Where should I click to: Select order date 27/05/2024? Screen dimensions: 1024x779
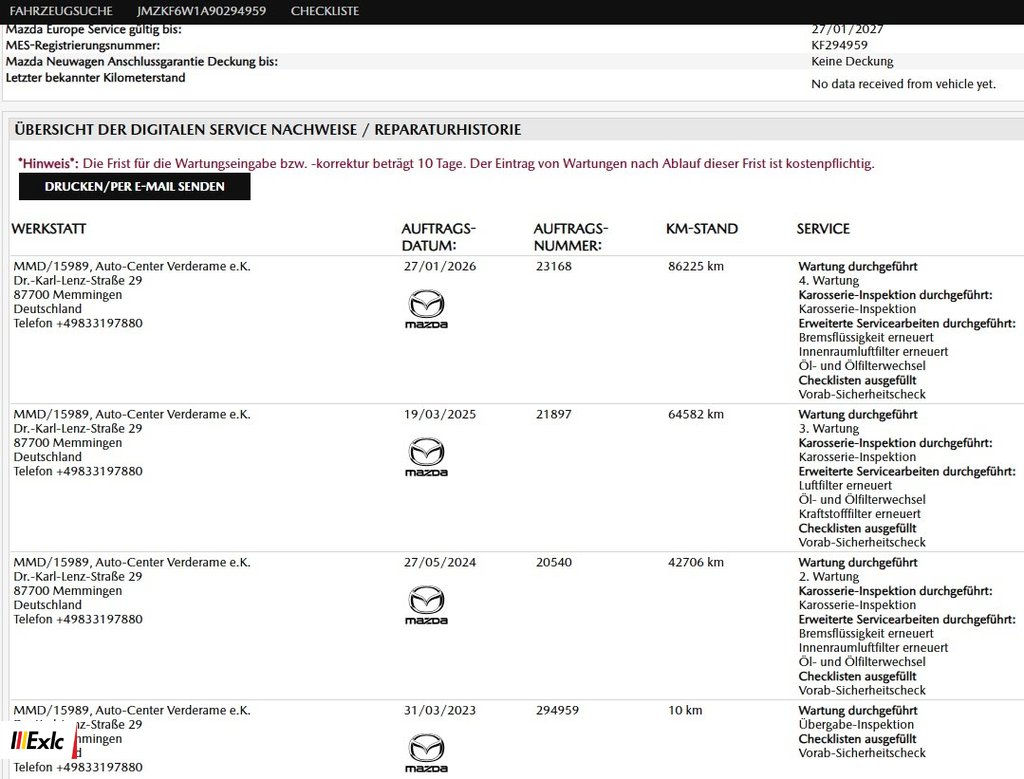pyautogui.click(x=440, y=563)
